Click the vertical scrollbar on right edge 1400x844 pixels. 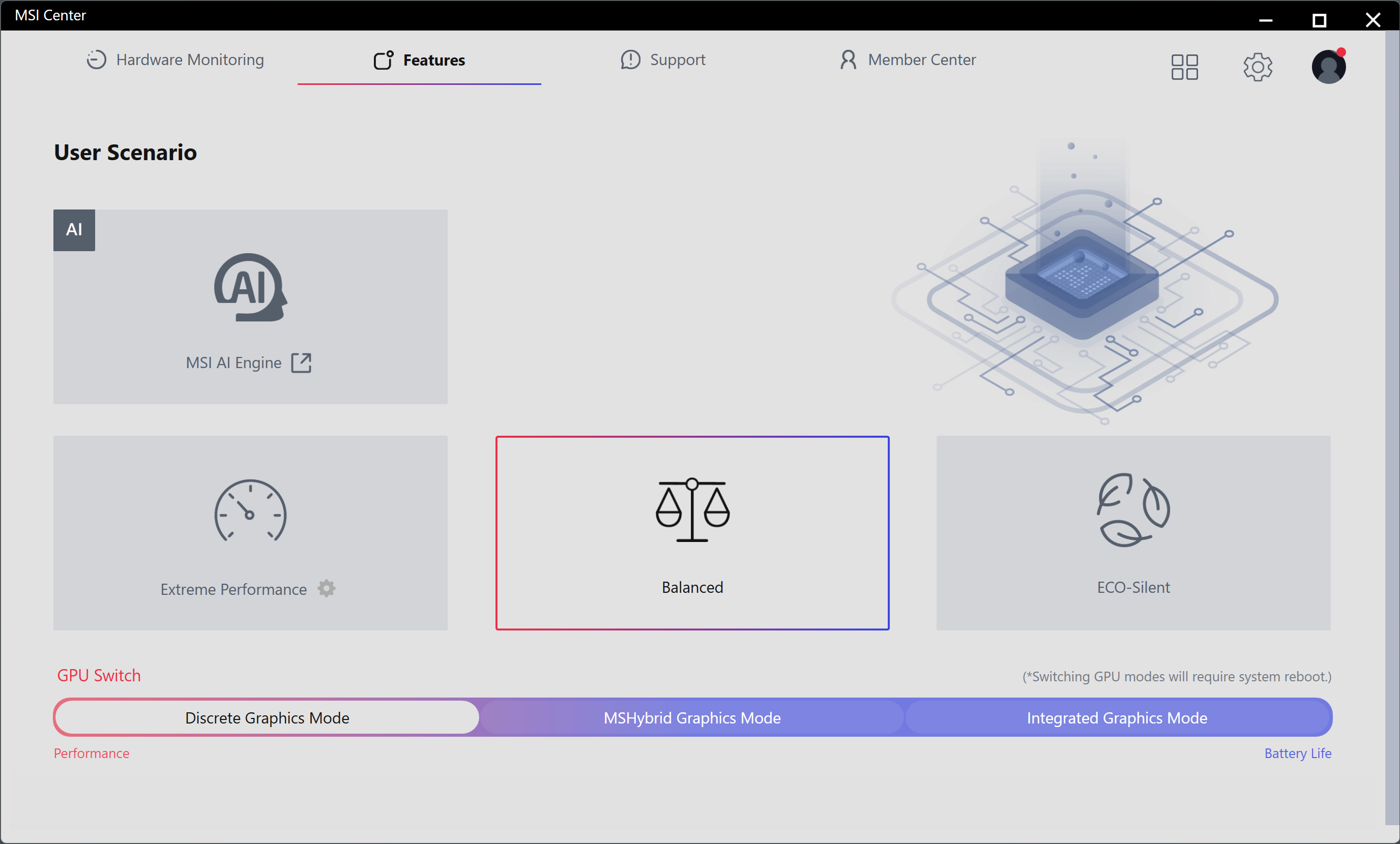pyautogui.click(x=1391, y=426)
